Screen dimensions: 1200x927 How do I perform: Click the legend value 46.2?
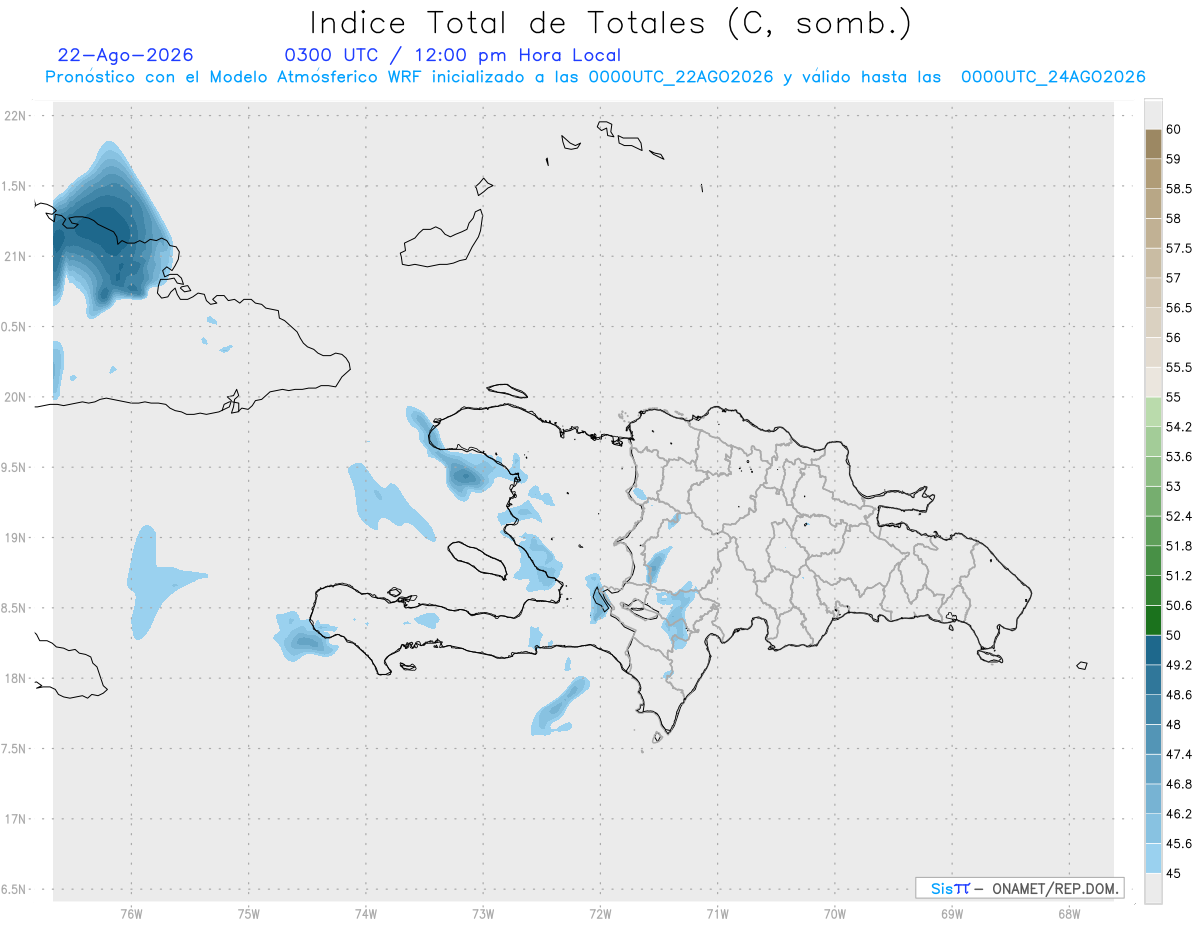coord(1179,813)
